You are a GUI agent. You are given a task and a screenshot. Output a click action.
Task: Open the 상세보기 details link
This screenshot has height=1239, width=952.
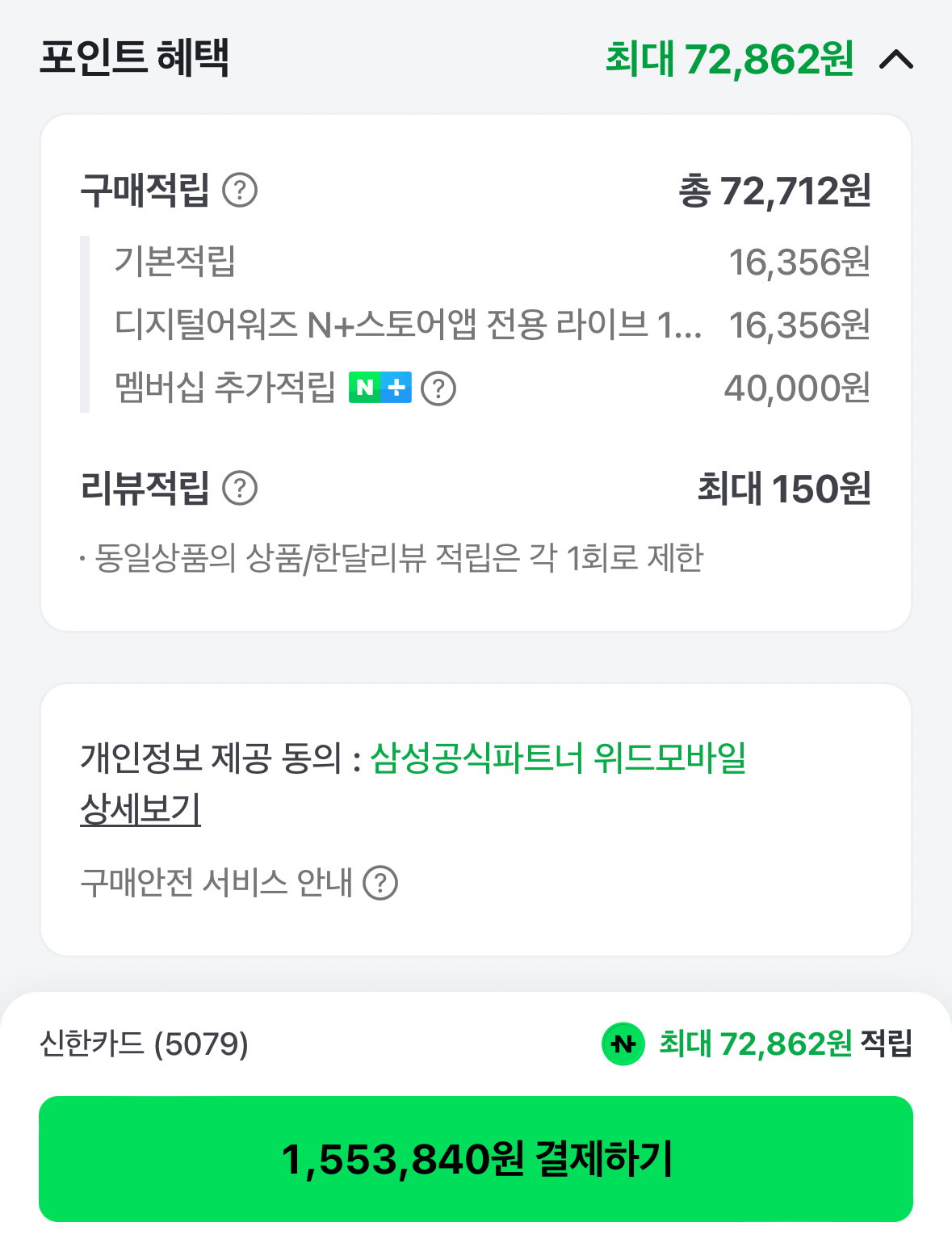(140, 808)
